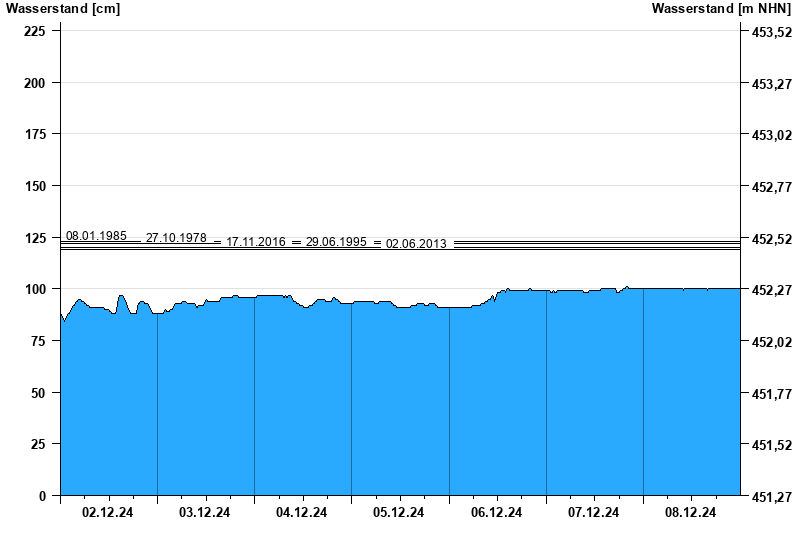This screenshot has width=800, height=550.
Task: Select the 27.10.1978 high-water label
Action: [176, 238]
